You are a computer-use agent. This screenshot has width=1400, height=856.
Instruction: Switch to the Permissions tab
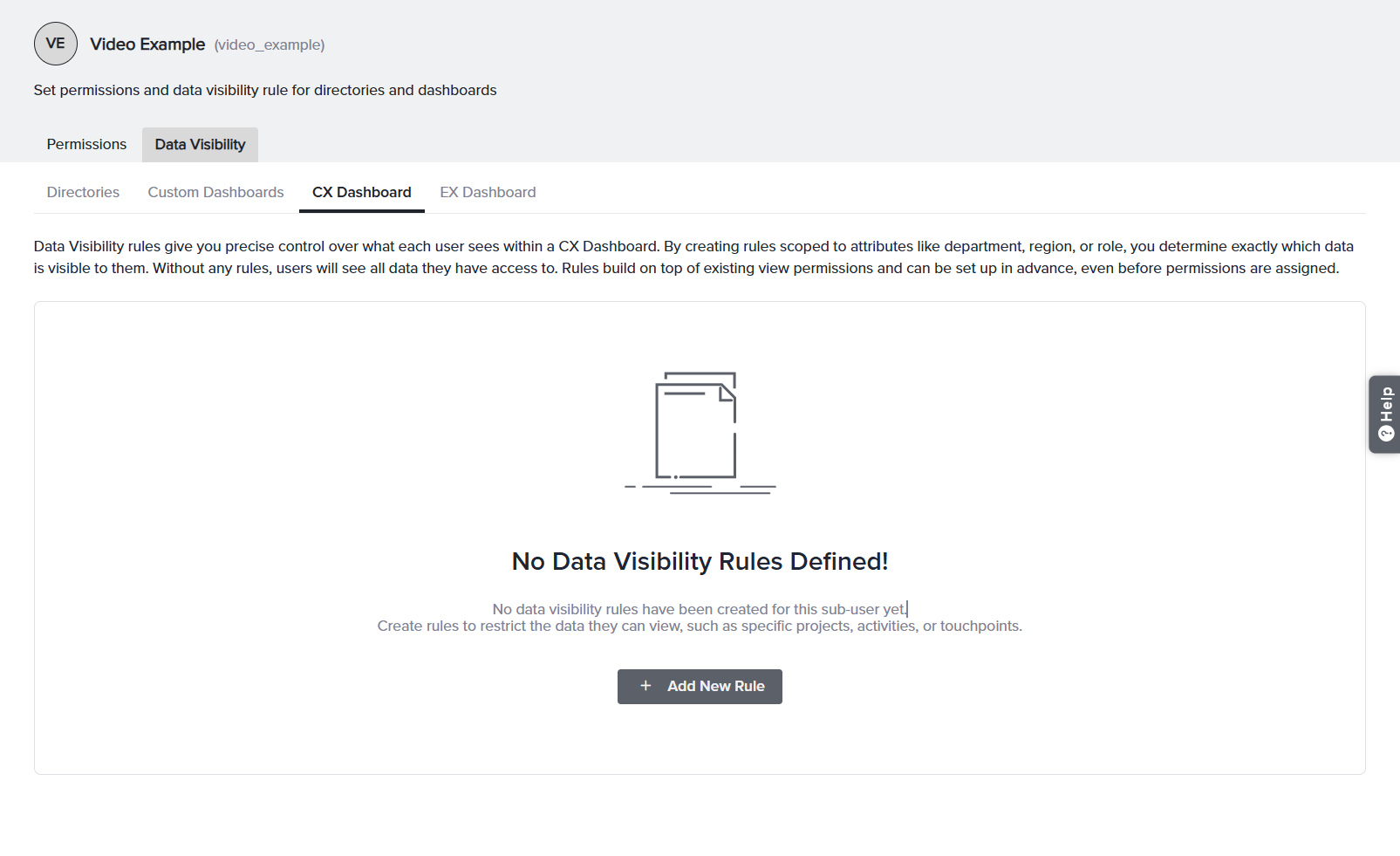(x=86, y=145)
